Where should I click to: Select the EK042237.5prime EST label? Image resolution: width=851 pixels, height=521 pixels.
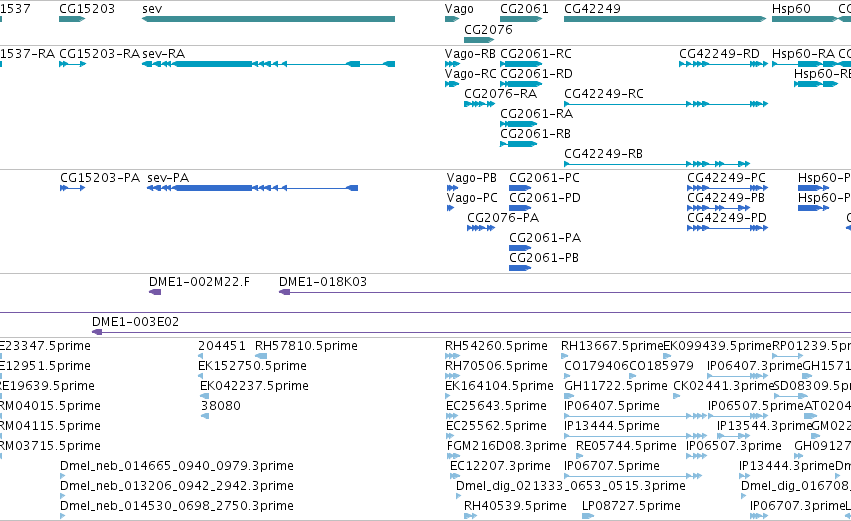255,386
